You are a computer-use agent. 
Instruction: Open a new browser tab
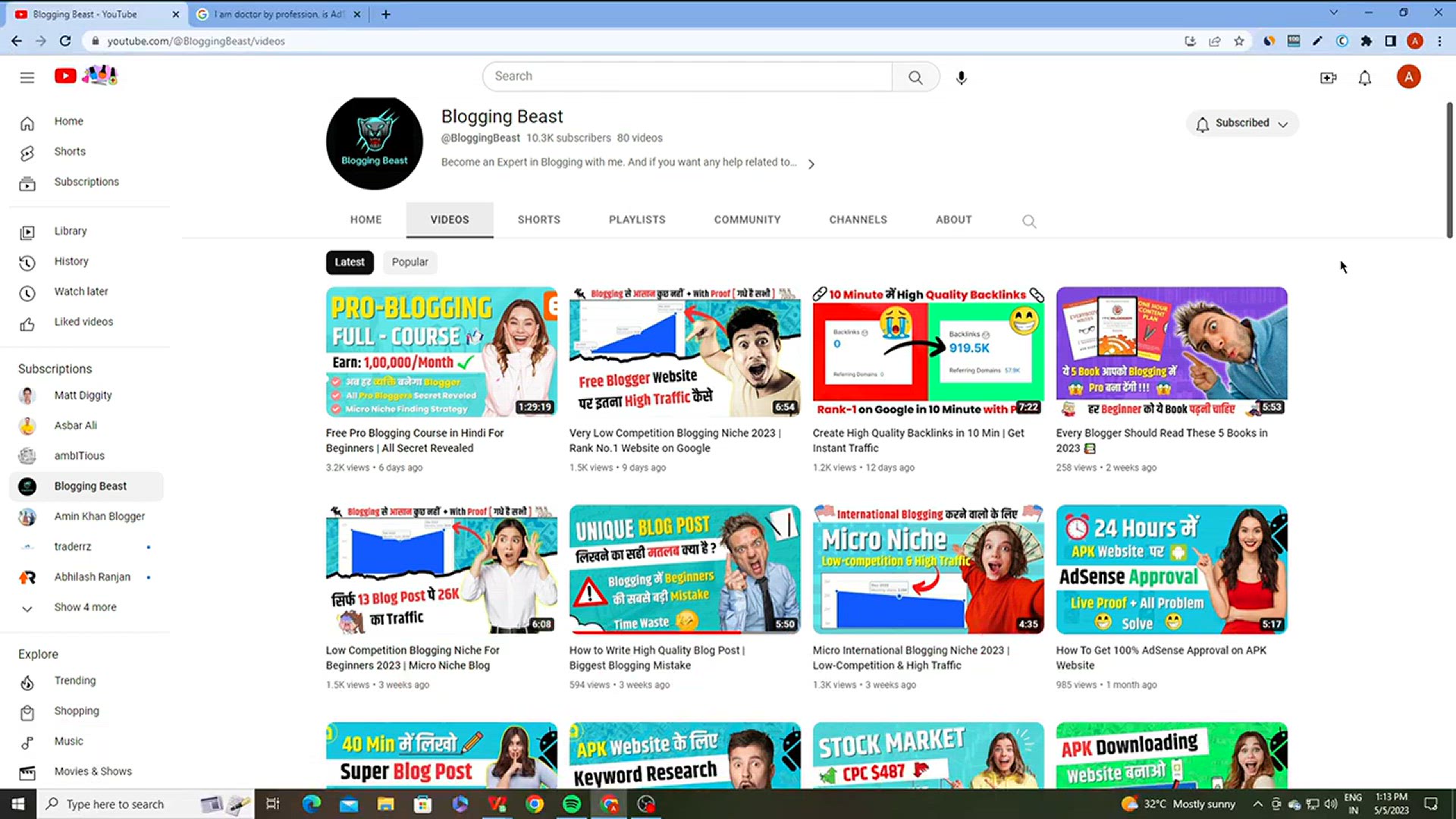tap(386, 14)
